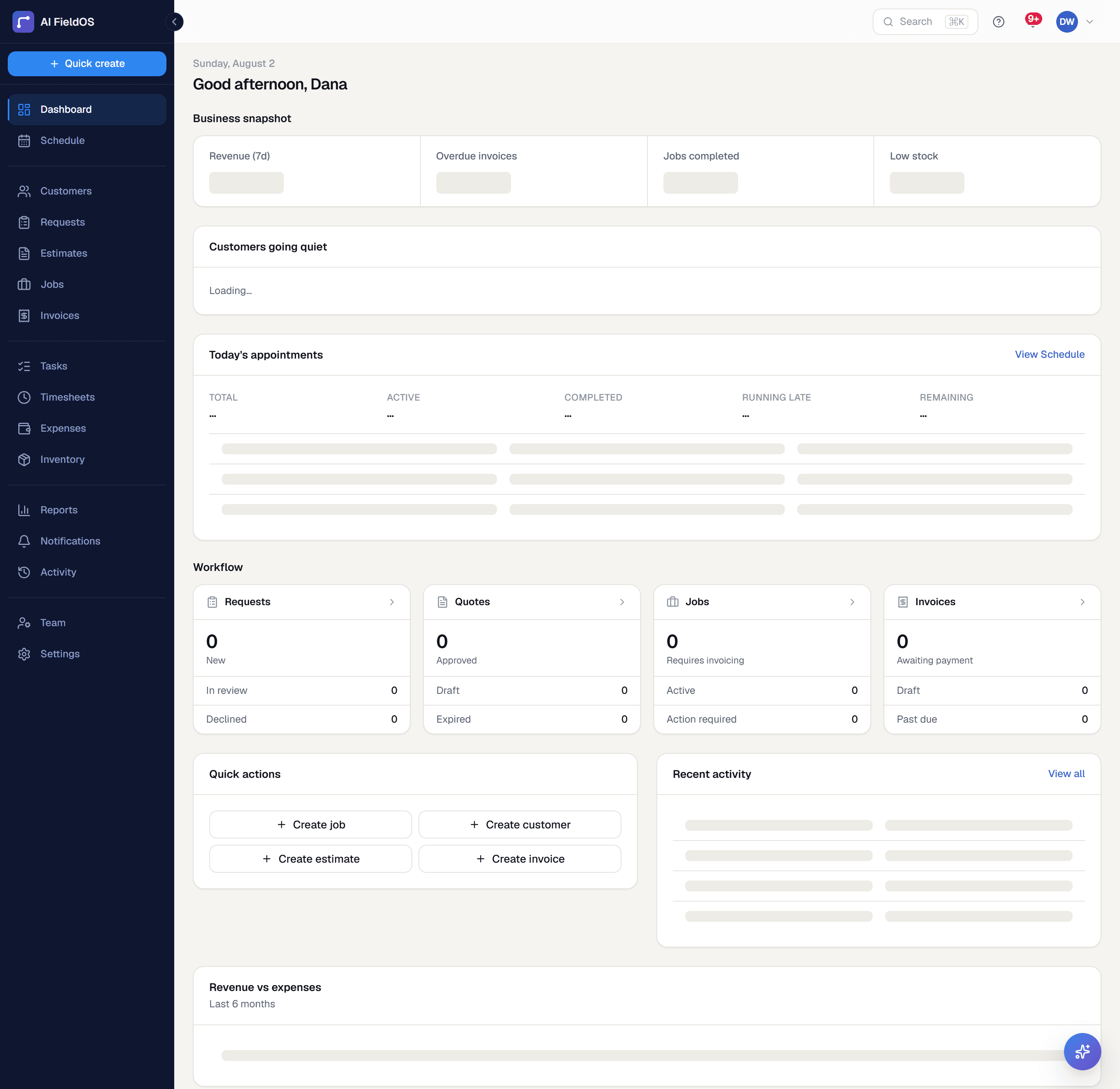1120x1089 pixels.
Task: Click the Team member icon in the sidebar
Action: point(24,623)
